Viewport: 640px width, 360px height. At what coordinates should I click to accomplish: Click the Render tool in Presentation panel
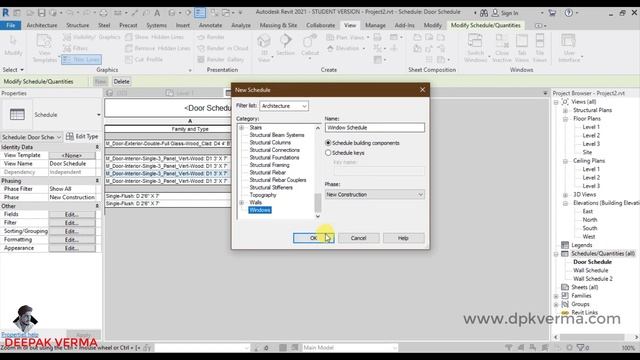coord(211,37)
